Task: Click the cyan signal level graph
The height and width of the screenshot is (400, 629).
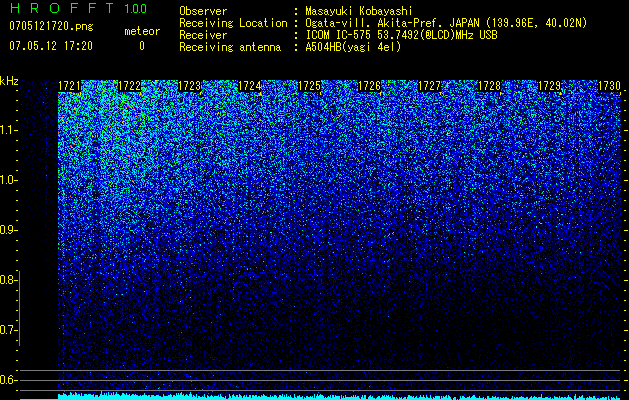Action: point(321,396)
